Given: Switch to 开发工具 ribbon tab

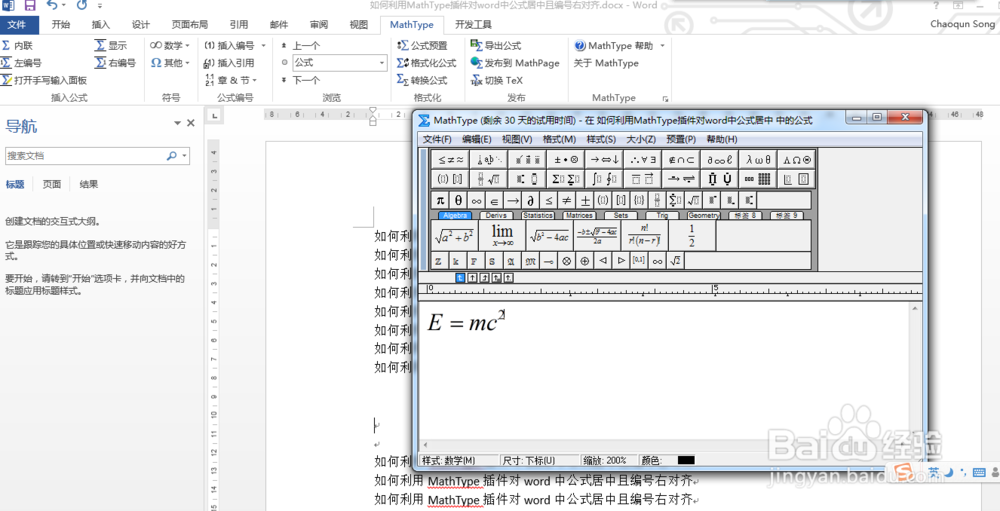Looking at the screenshot, I should click(473, 25).
